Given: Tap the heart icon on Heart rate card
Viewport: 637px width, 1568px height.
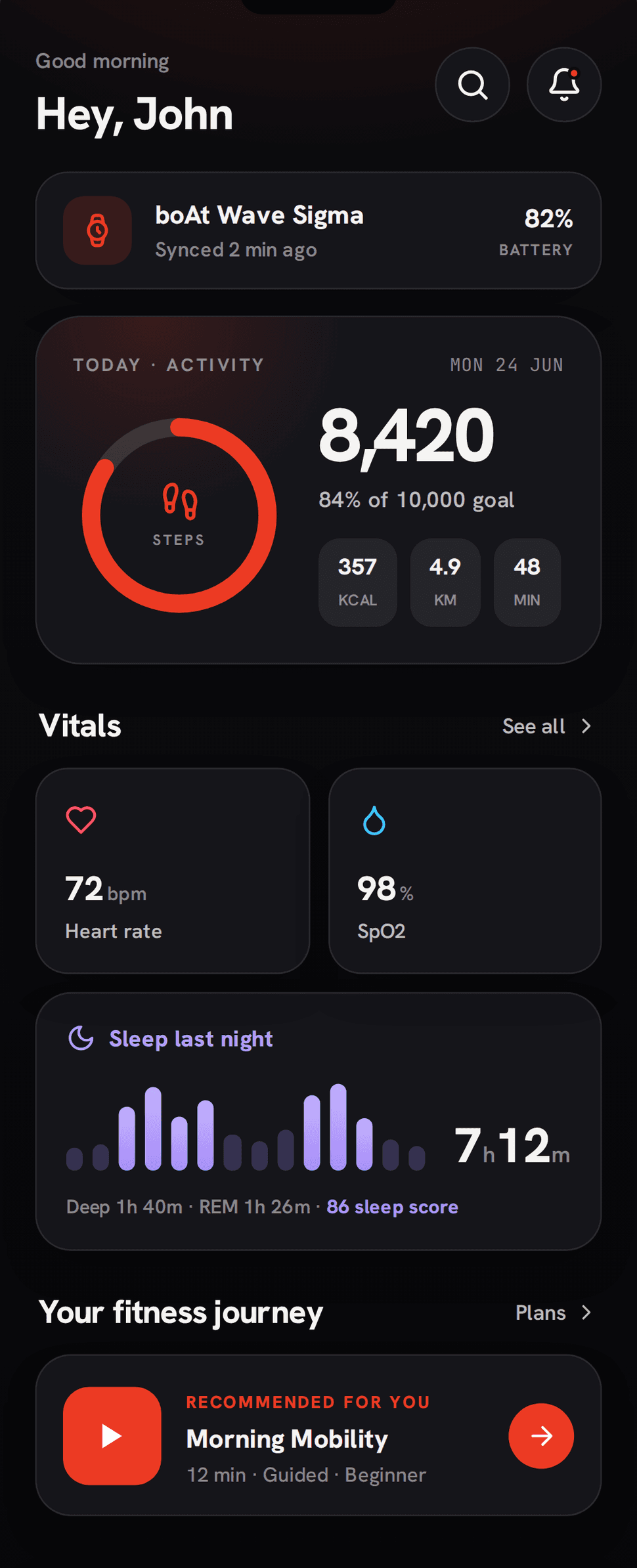Looking at the screenshot, I should pos(81,819).
